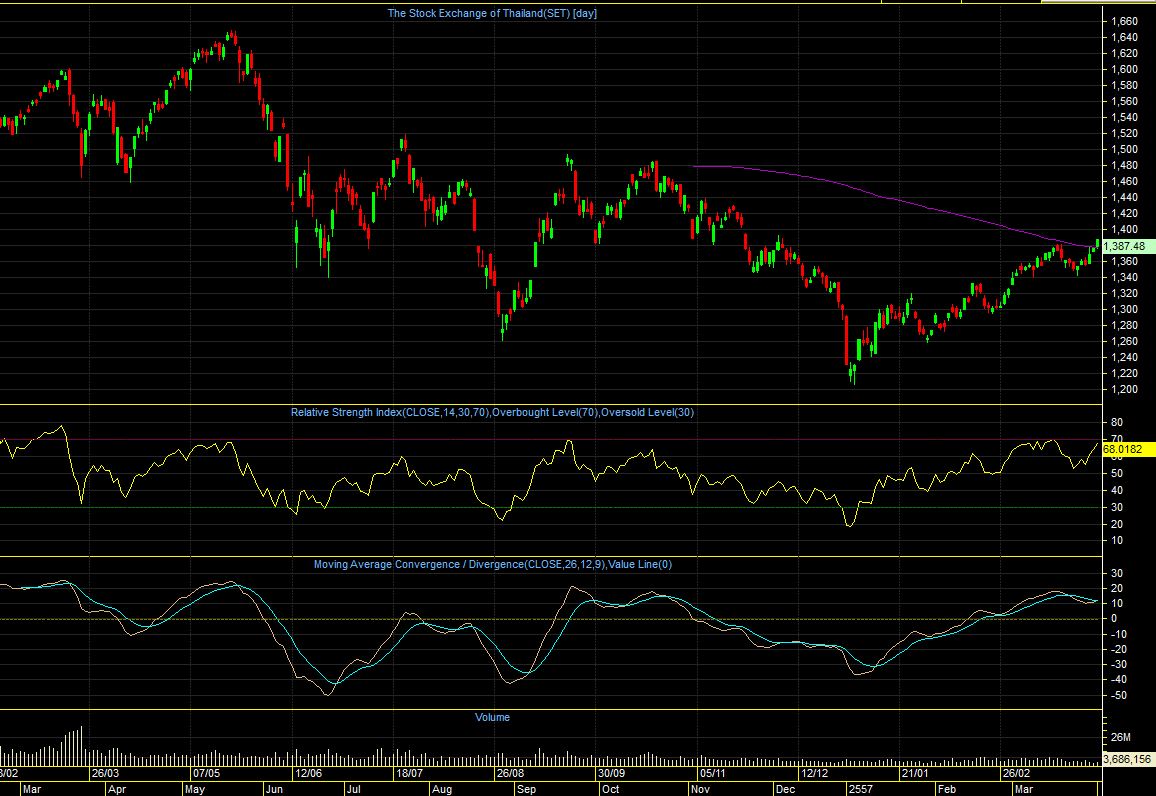Viewport: 1156px width, 796px height.
Task: Click the 26/03 date label
Action: pos(105,773)
